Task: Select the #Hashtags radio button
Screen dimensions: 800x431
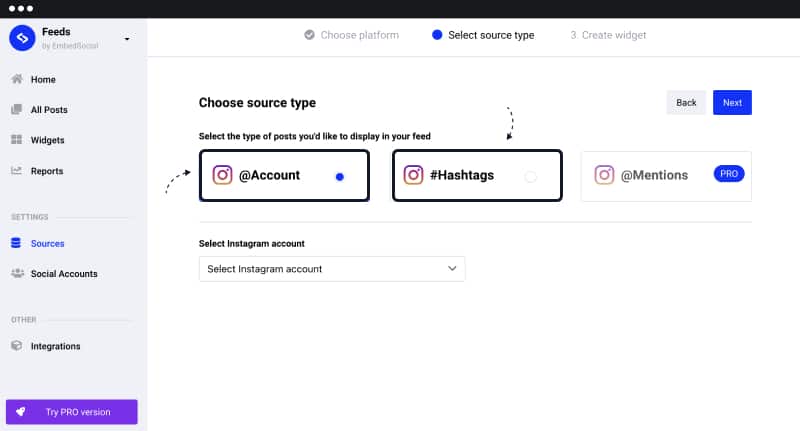Action: click(531, 176)
